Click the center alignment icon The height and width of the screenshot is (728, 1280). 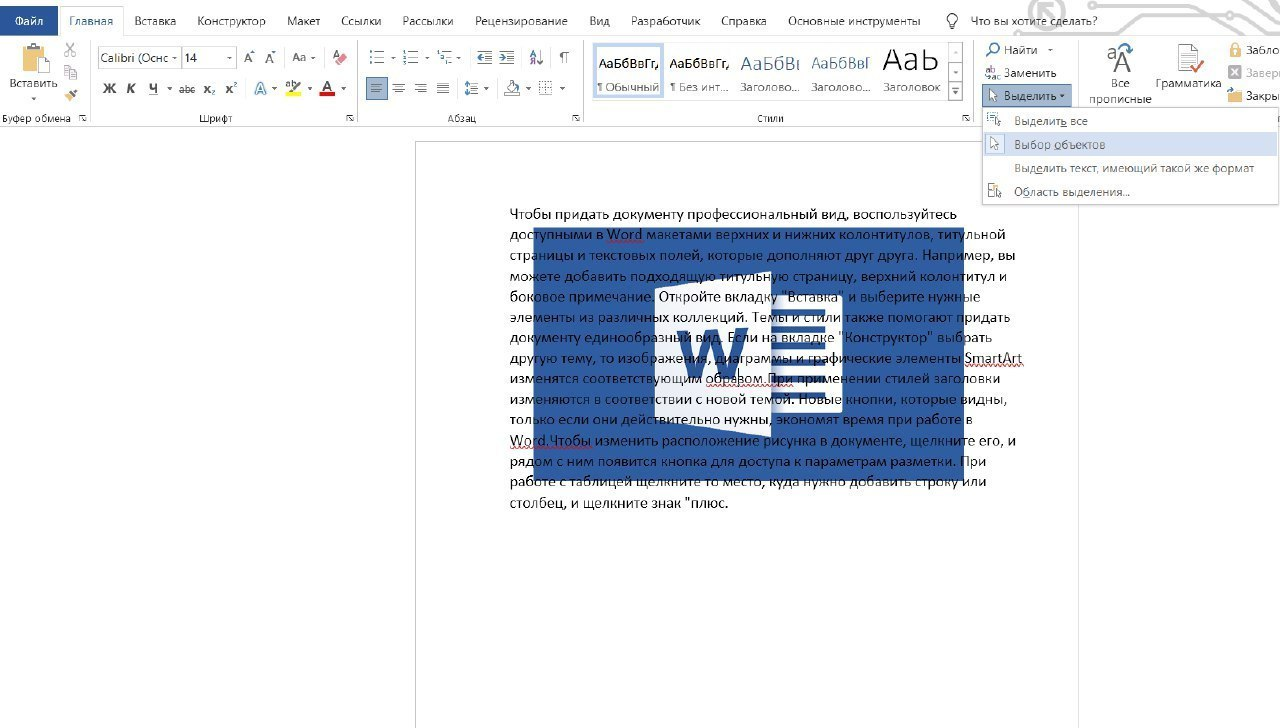pos(398,89)
